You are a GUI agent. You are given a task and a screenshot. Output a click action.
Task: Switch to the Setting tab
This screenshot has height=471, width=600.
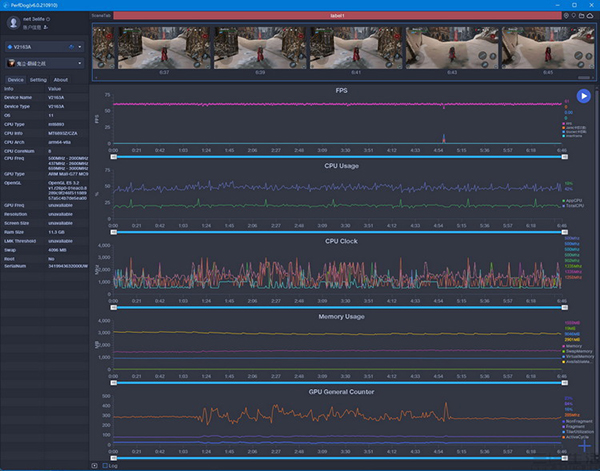coord(38,79)
